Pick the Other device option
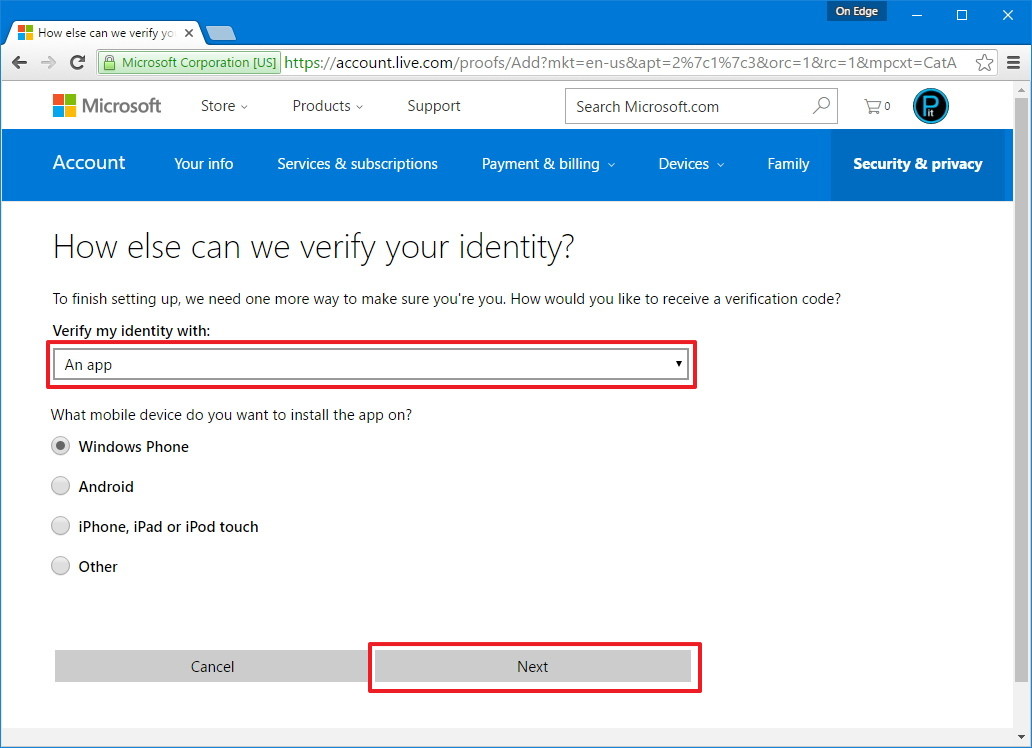 point(61,567)
